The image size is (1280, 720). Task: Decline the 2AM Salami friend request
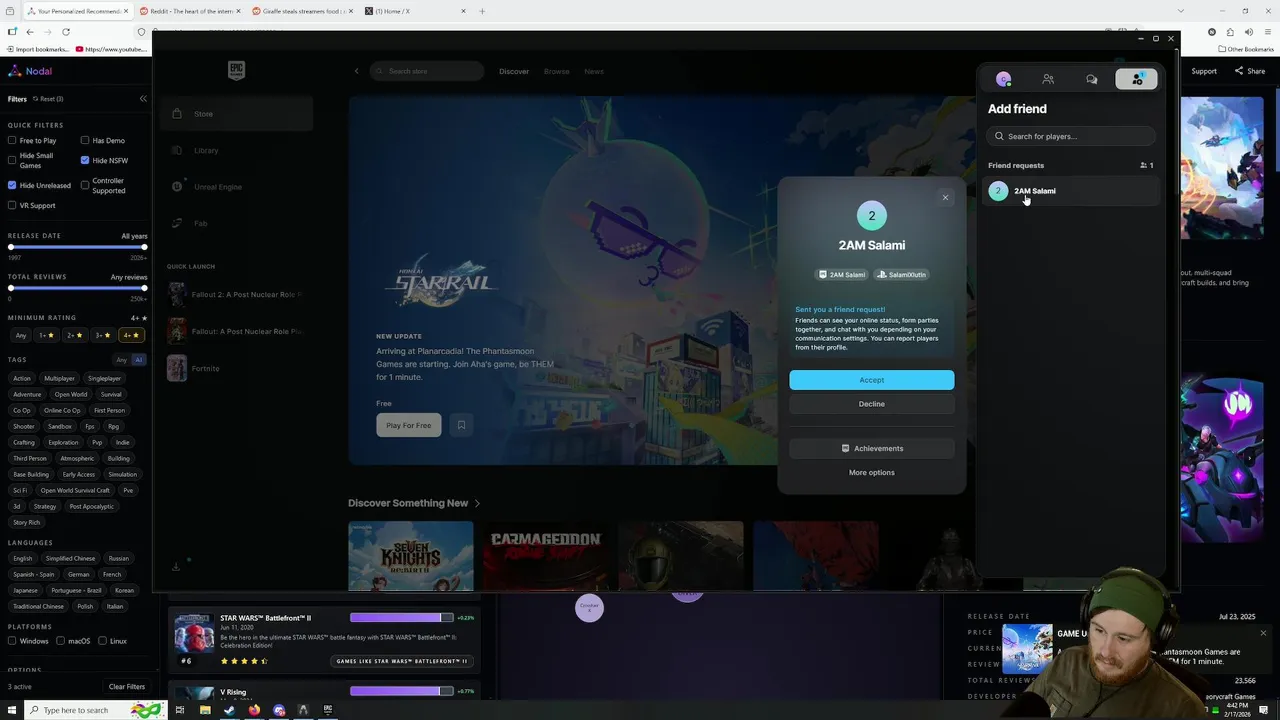[871, 404]
